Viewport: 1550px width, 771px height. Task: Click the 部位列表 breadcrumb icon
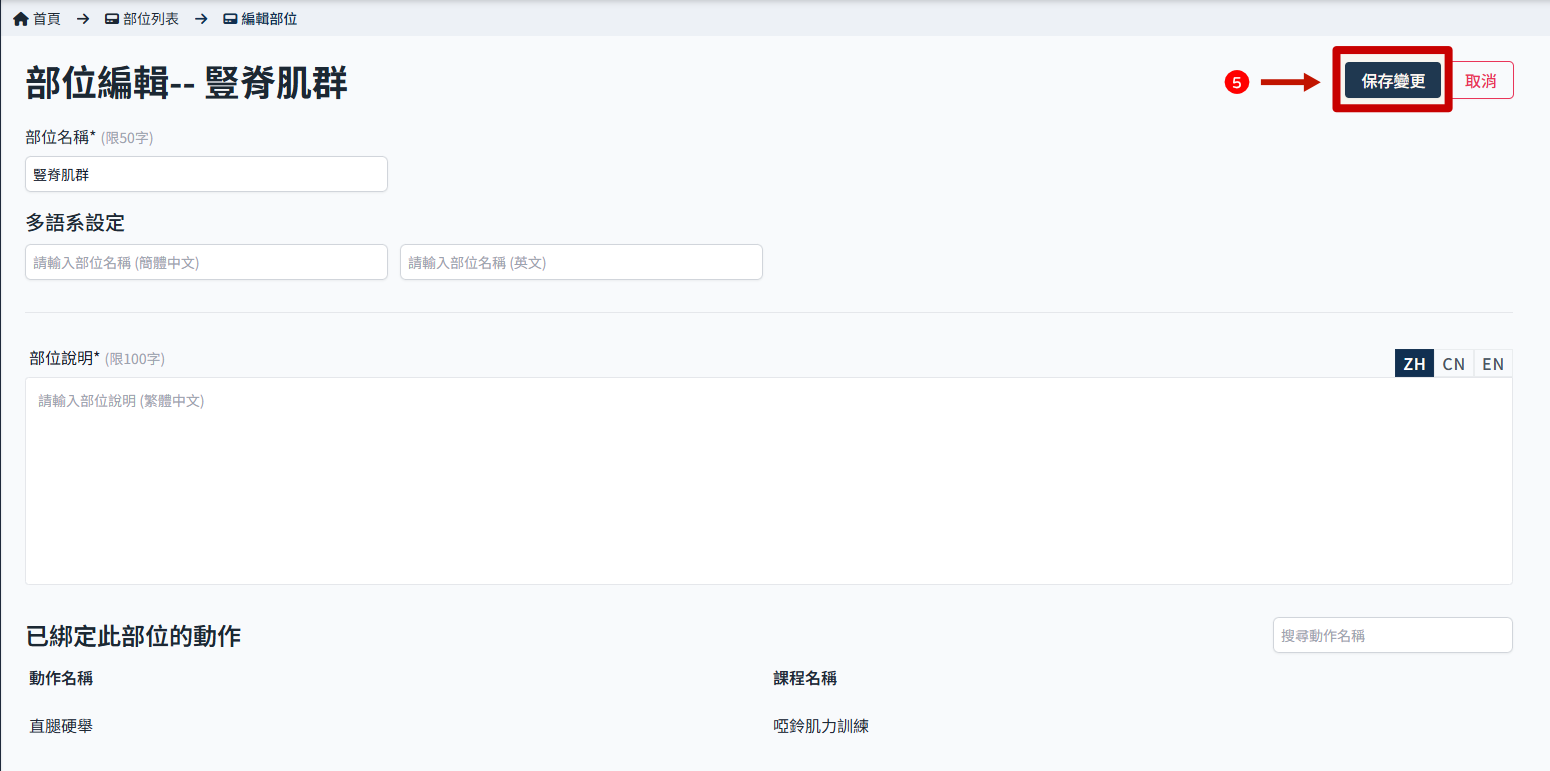point(112,19)
